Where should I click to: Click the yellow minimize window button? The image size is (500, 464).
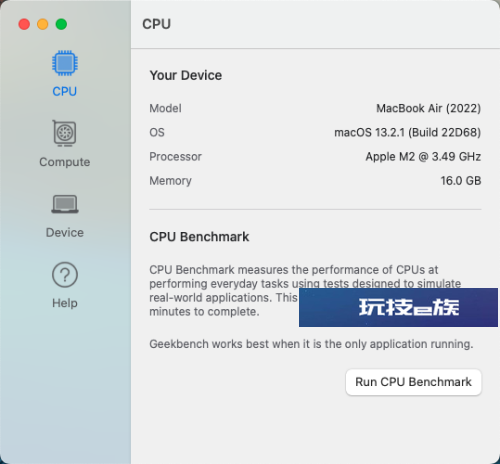point(43,24)
